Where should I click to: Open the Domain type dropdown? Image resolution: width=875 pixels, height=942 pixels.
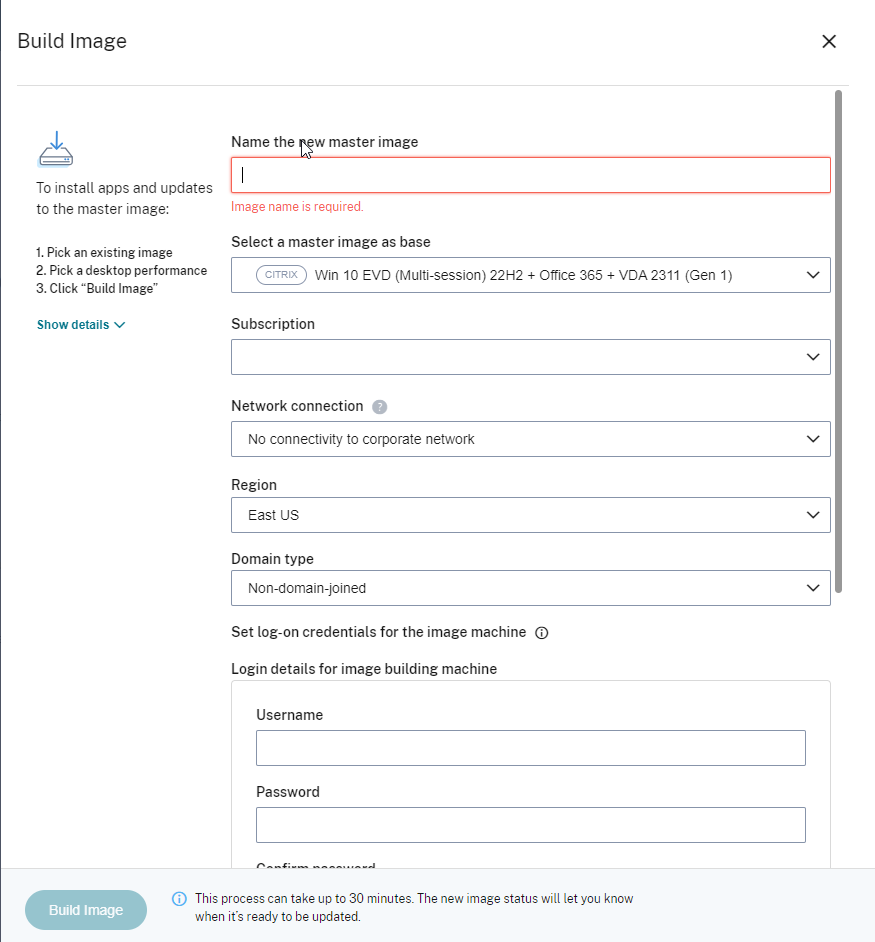tap(530, 588)
